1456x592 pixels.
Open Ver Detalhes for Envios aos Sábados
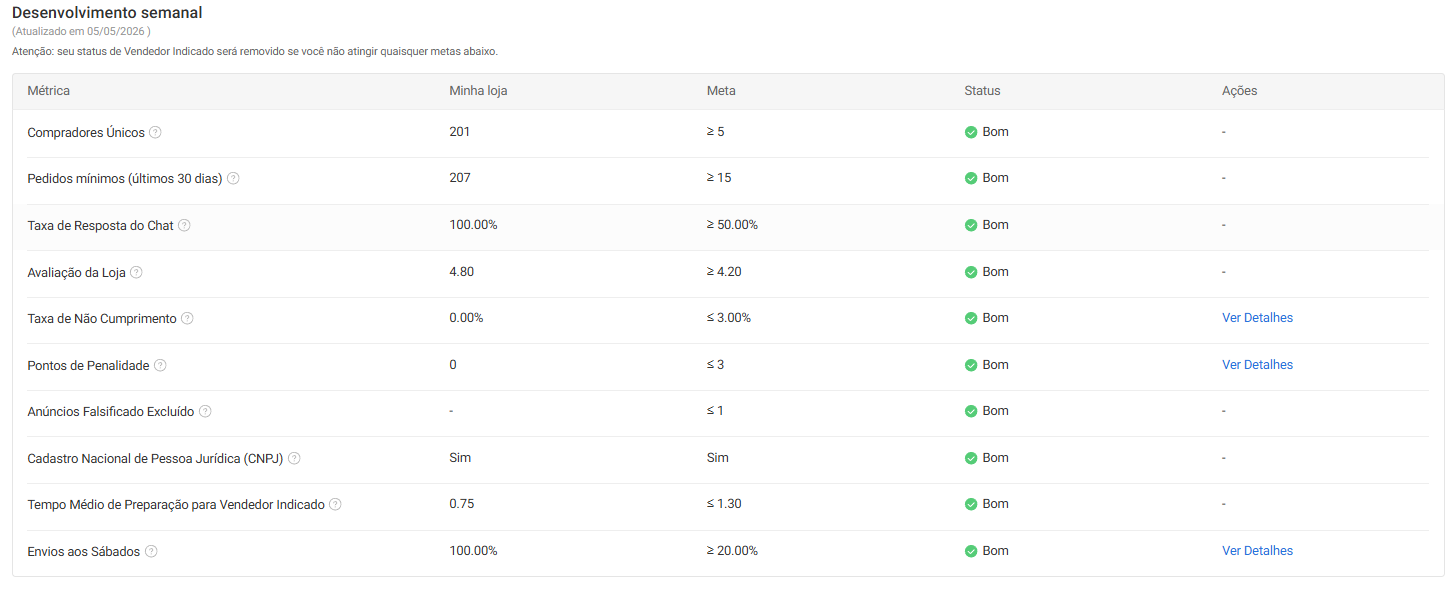pos(1257,551)
